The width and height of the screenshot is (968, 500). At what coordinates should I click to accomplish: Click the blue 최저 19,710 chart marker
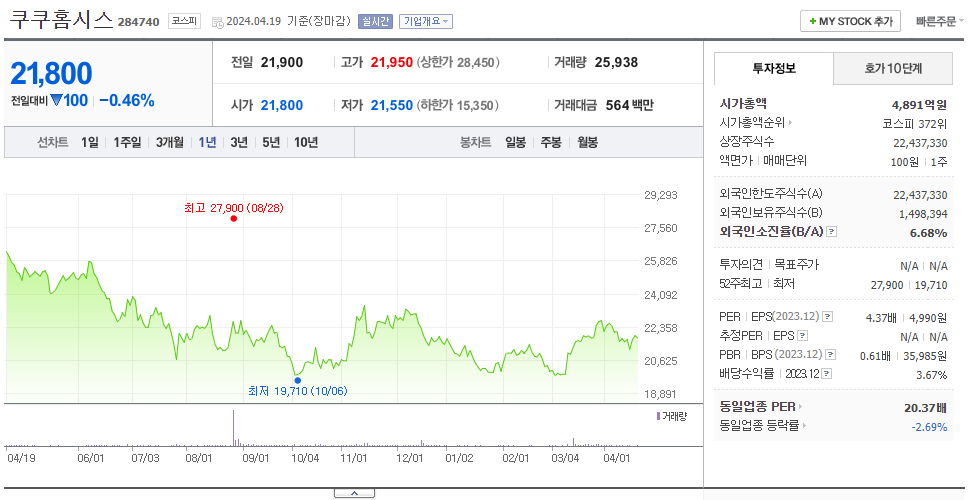click(298, 380)
